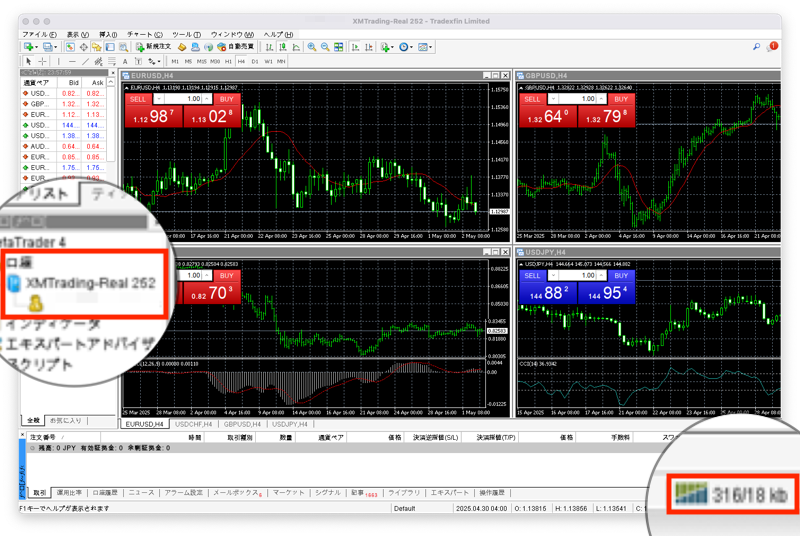Screen dimensions: 800x536
Task: Click the search magnifier icon
Action: click(x=756, y=47)
